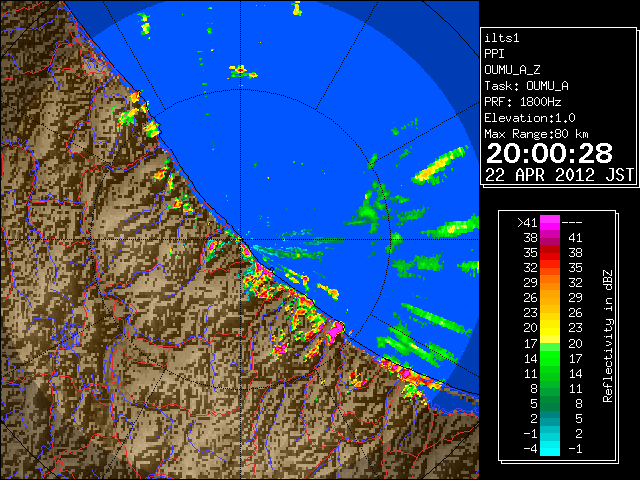The height and width of the screenshot is (480, 640).
Task: Pick the magenta swatch atop the reflectivity scale
Action: pos(550,223)
